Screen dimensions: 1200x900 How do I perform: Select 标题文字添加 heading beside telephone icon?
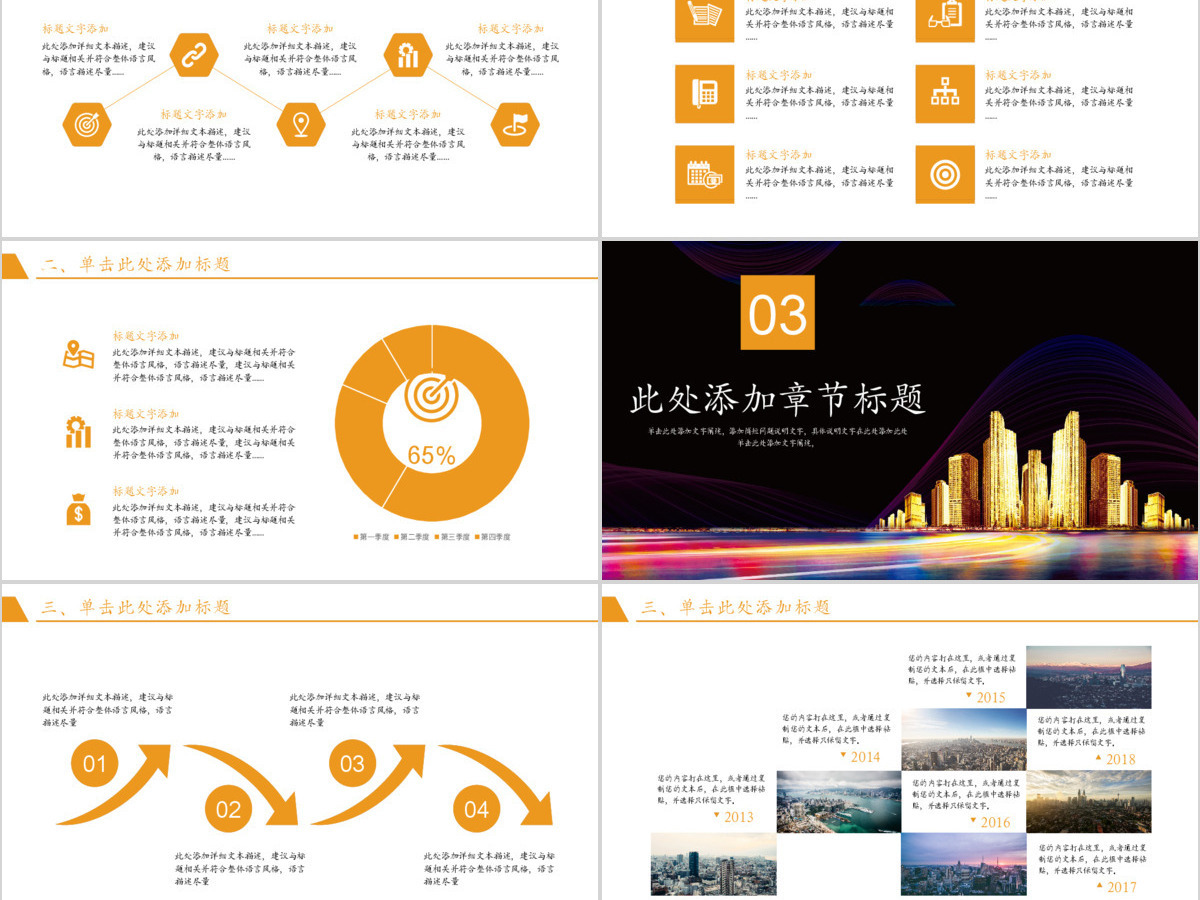pos(779,75)
